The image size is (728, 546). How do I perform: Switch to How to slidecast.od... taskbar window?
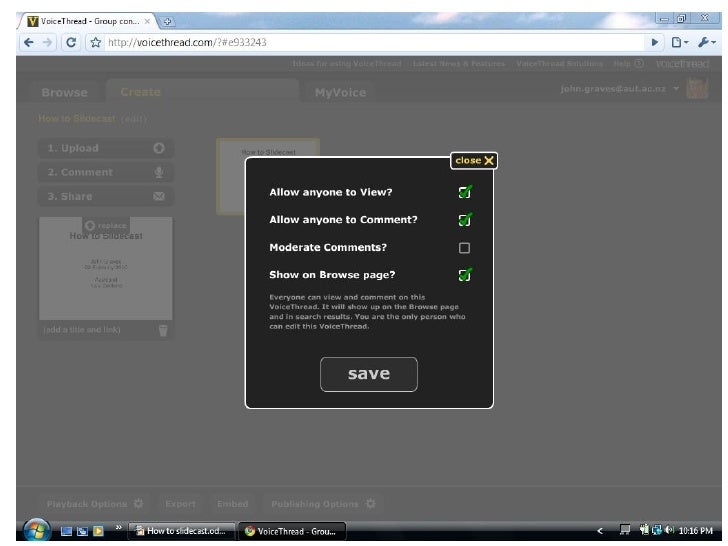click(182, 531)
